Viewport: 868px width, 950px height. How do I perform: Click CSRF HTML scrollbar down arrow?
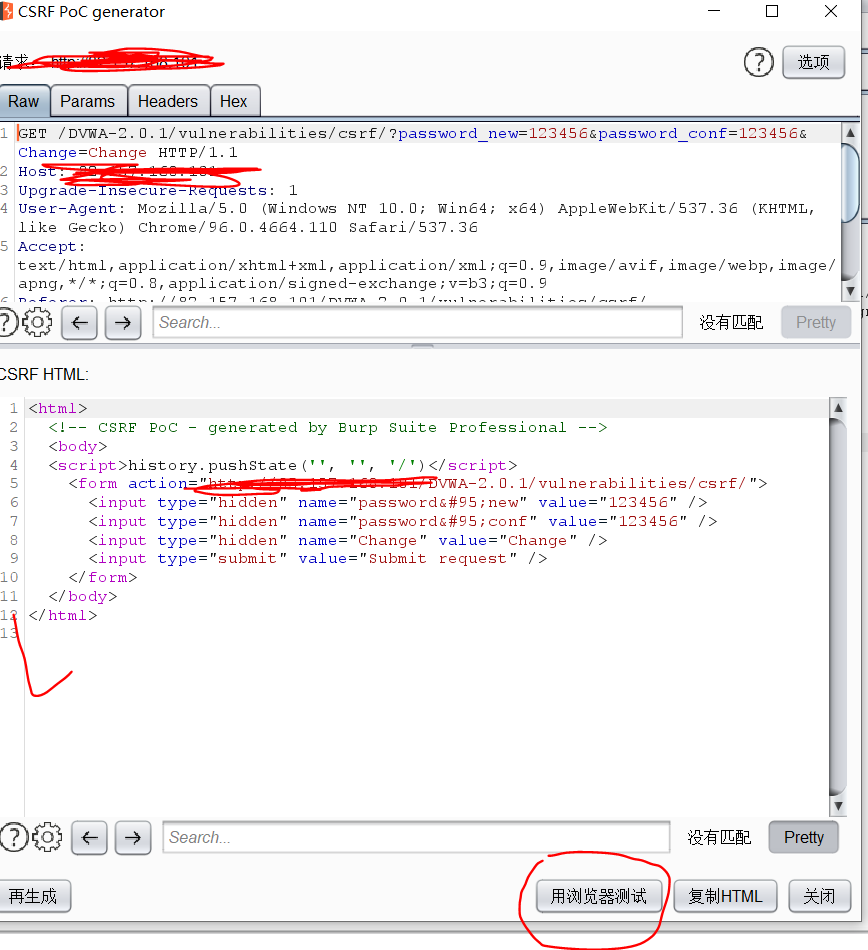838,806
